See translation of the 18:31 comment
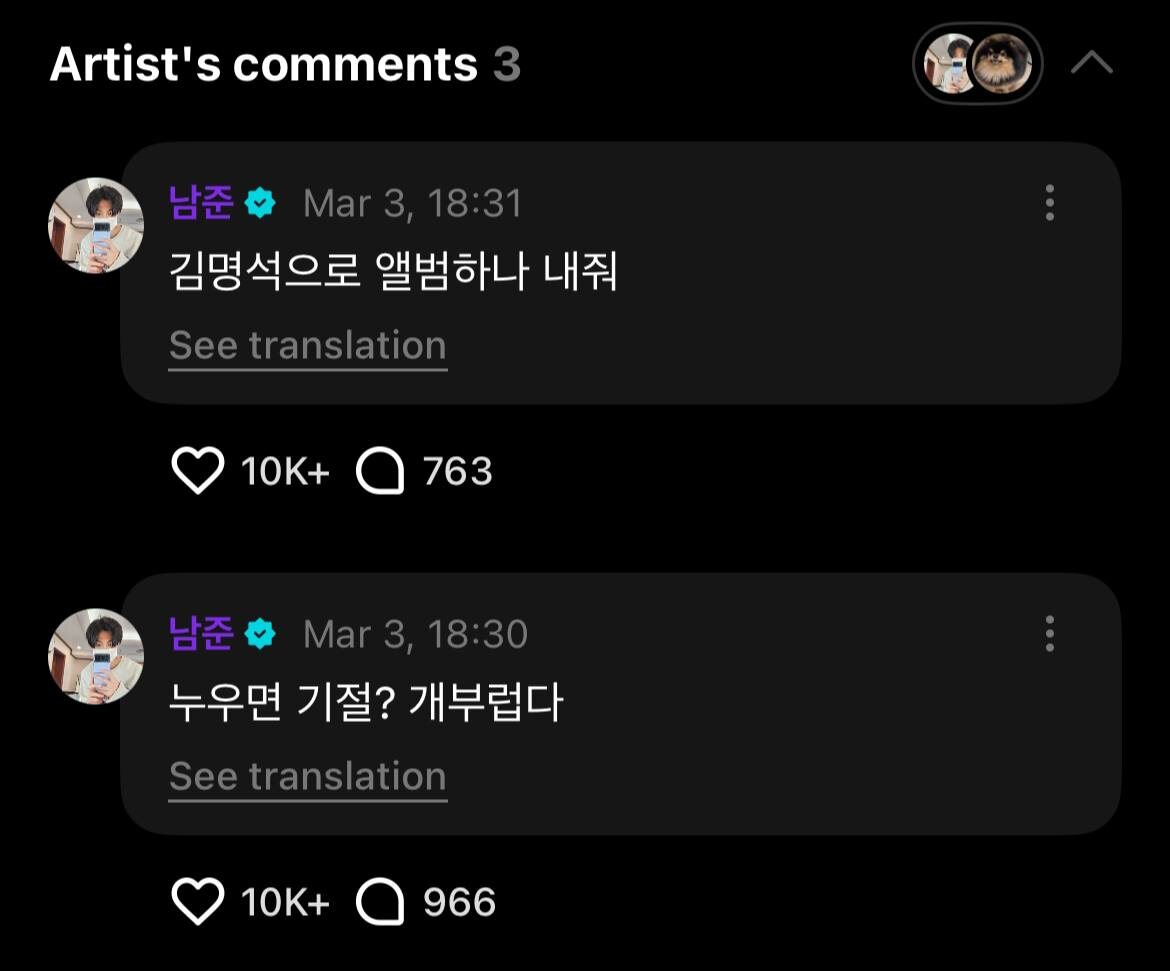Viewport: 1170px width, 971px height. point(307,346)
